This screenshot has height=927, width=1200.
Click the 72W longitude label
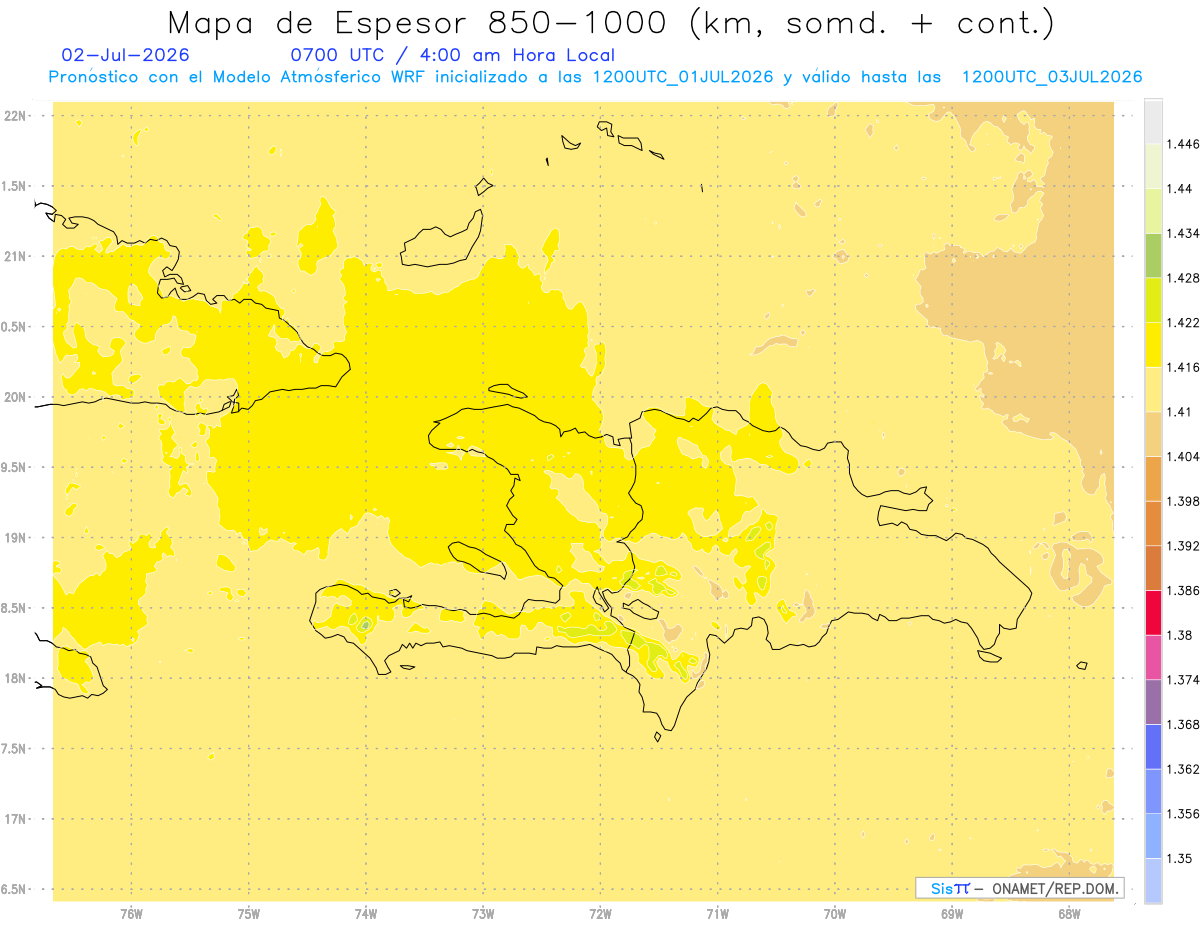coord(600,914)
